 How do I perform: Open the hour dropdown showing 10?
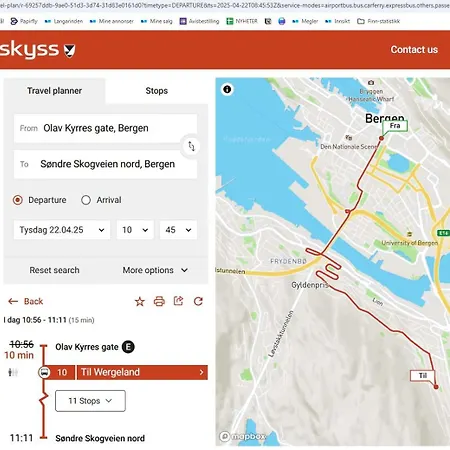(x=135, y=230)
